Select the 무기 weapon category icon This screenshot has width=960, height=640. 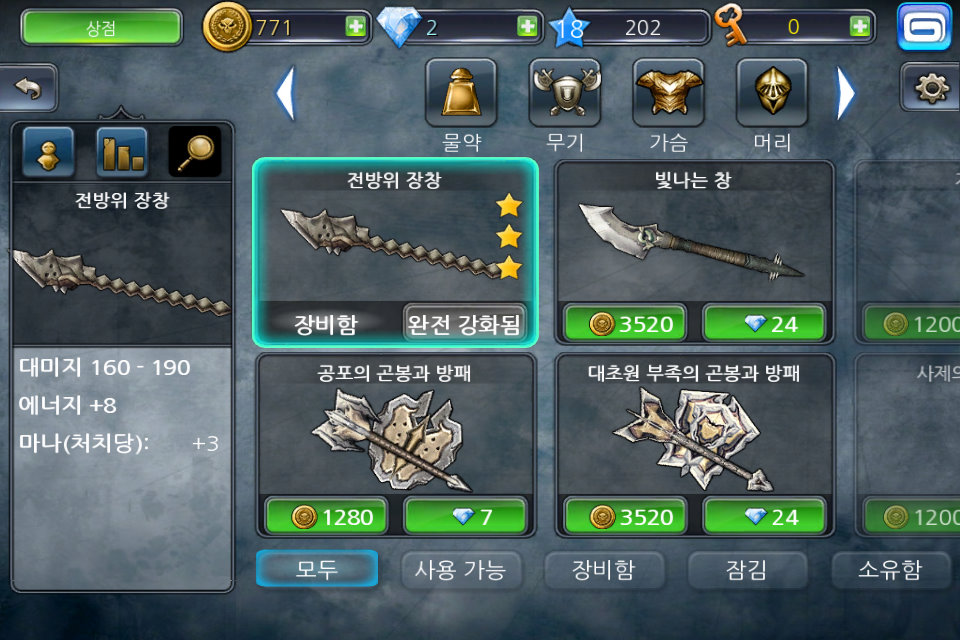tap(564, 93)
